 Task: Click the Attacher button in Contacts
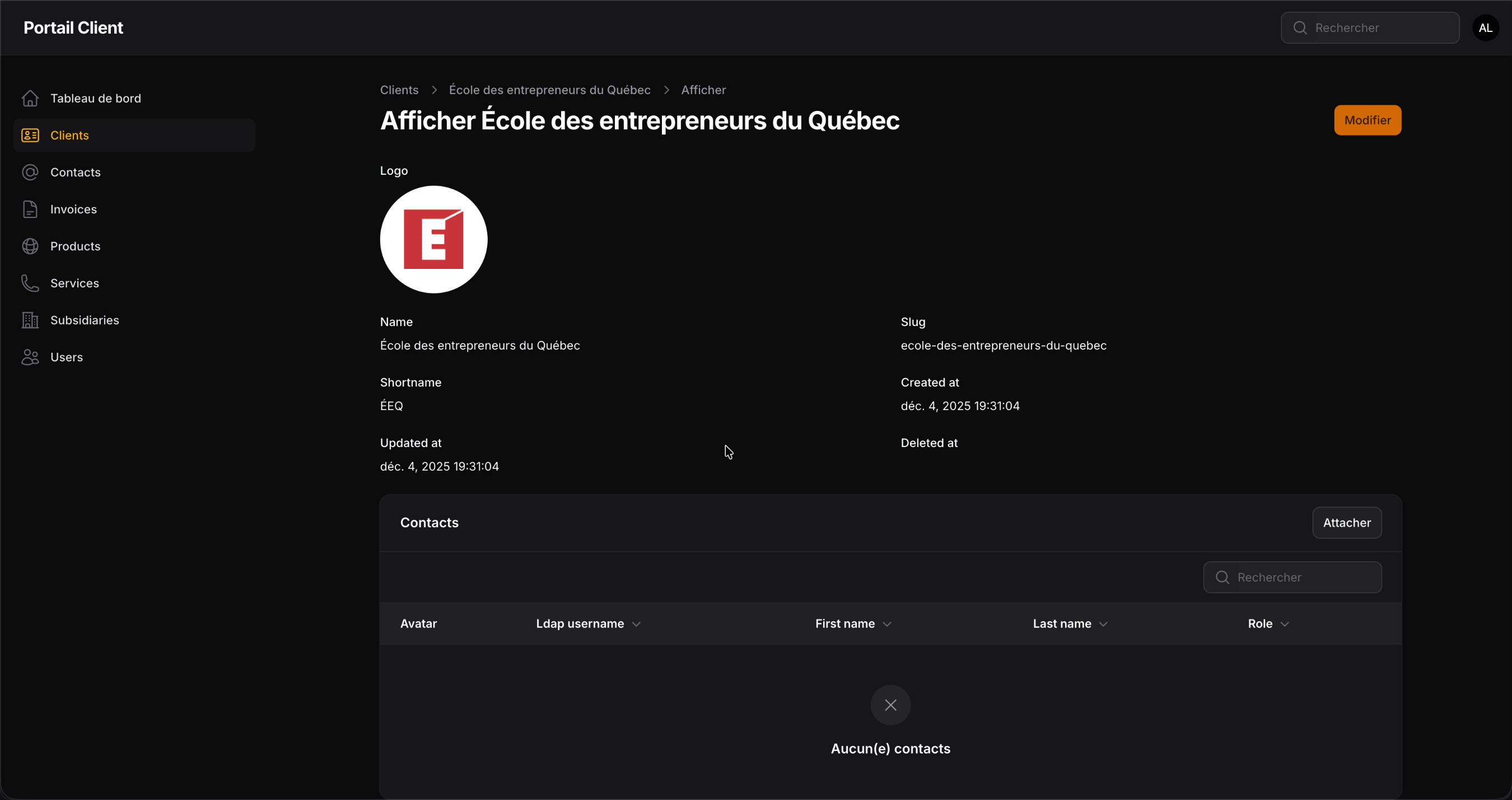pyautogui.click(x=1346, y=523)
